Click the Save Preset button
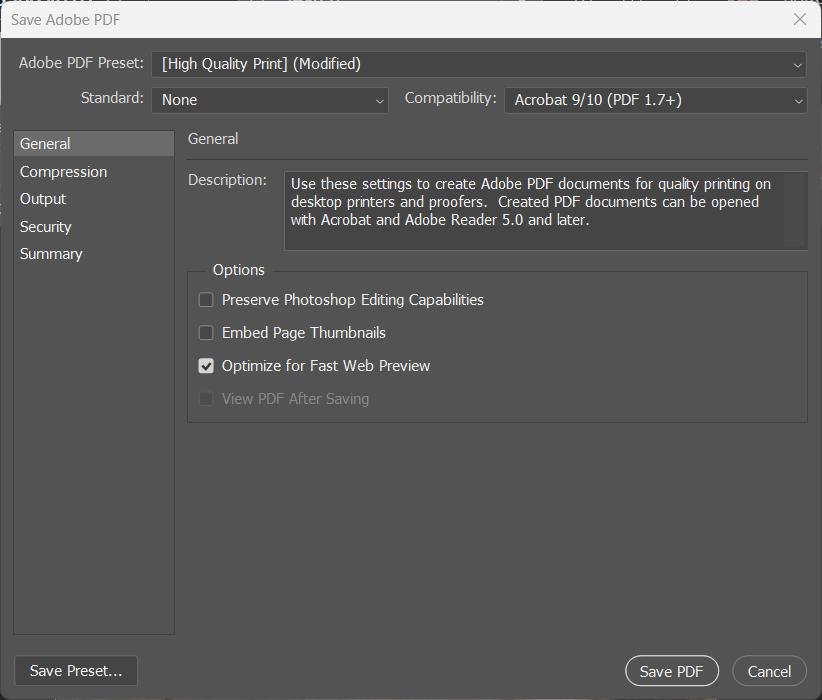 [x=76, y=671]
